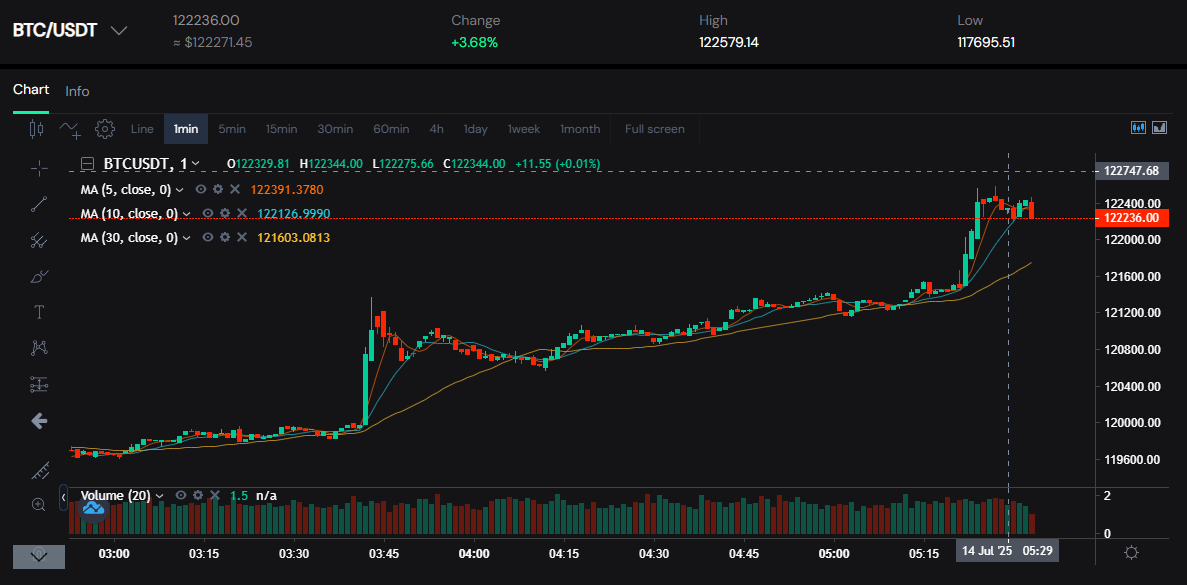Switch to the Info tab
Screen dimensions: 1187x585
coord(77,92)
